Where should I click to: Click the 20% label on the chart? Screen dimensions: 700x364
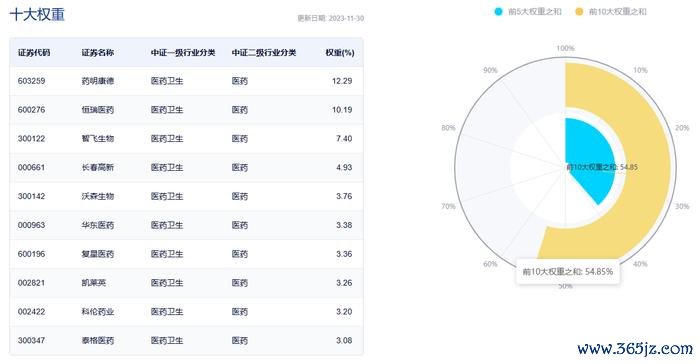(x=682, y=128)
